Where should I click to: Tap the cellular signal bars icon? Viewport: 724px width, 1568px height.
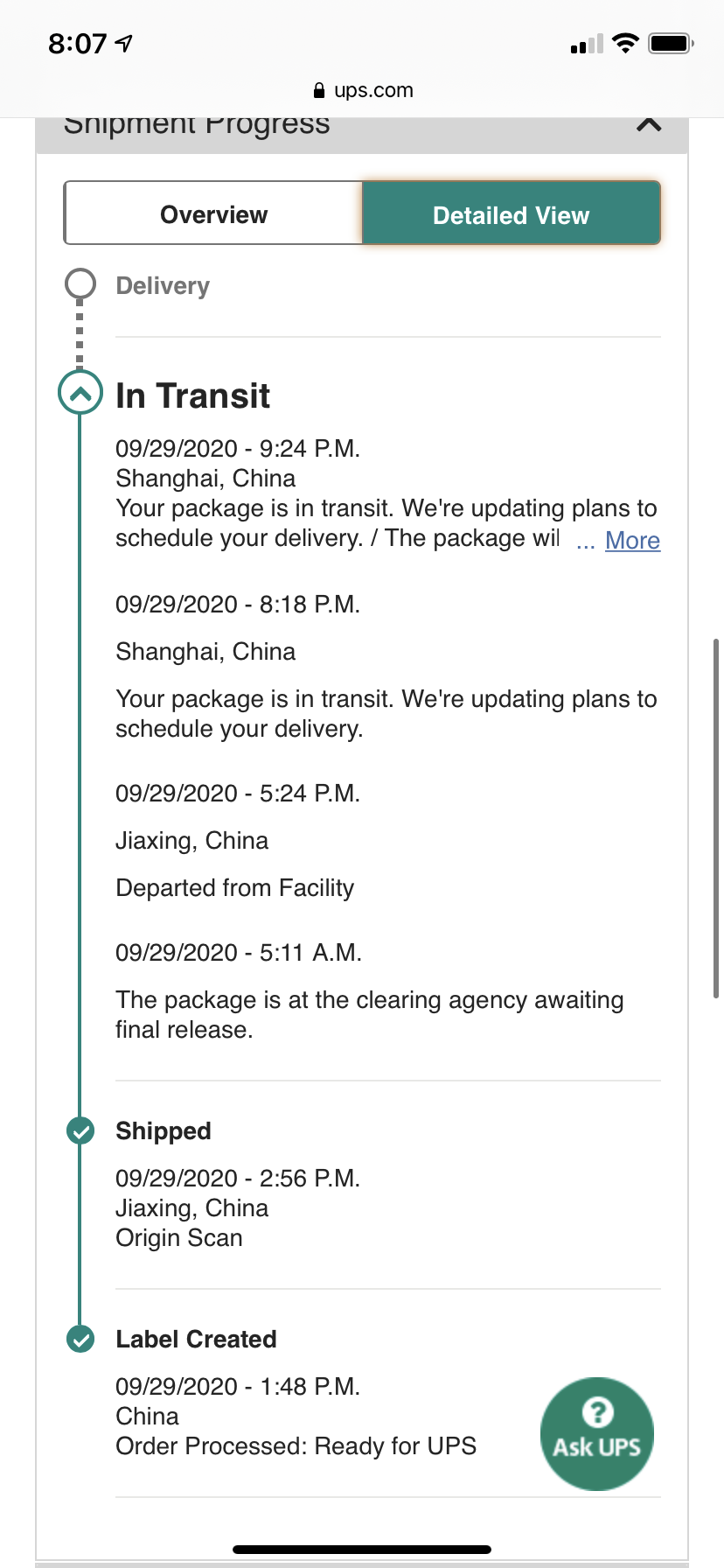pyautogui.click(x=587, y=44)
